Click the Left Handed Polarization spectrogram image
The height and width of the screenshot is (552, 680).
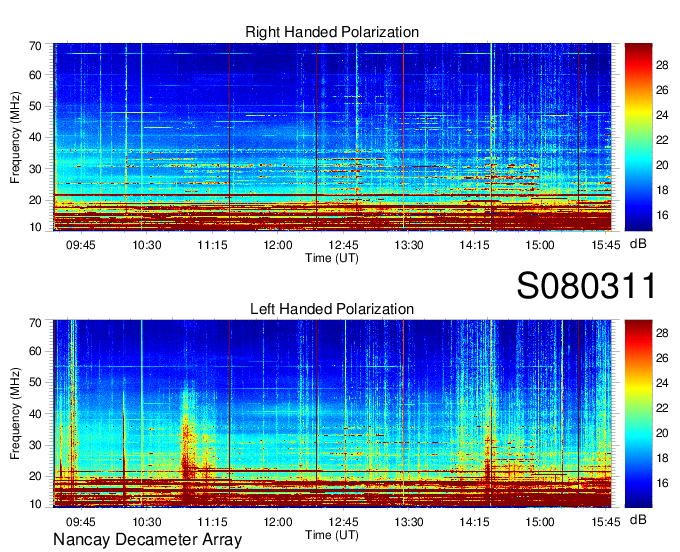[332, 414]
